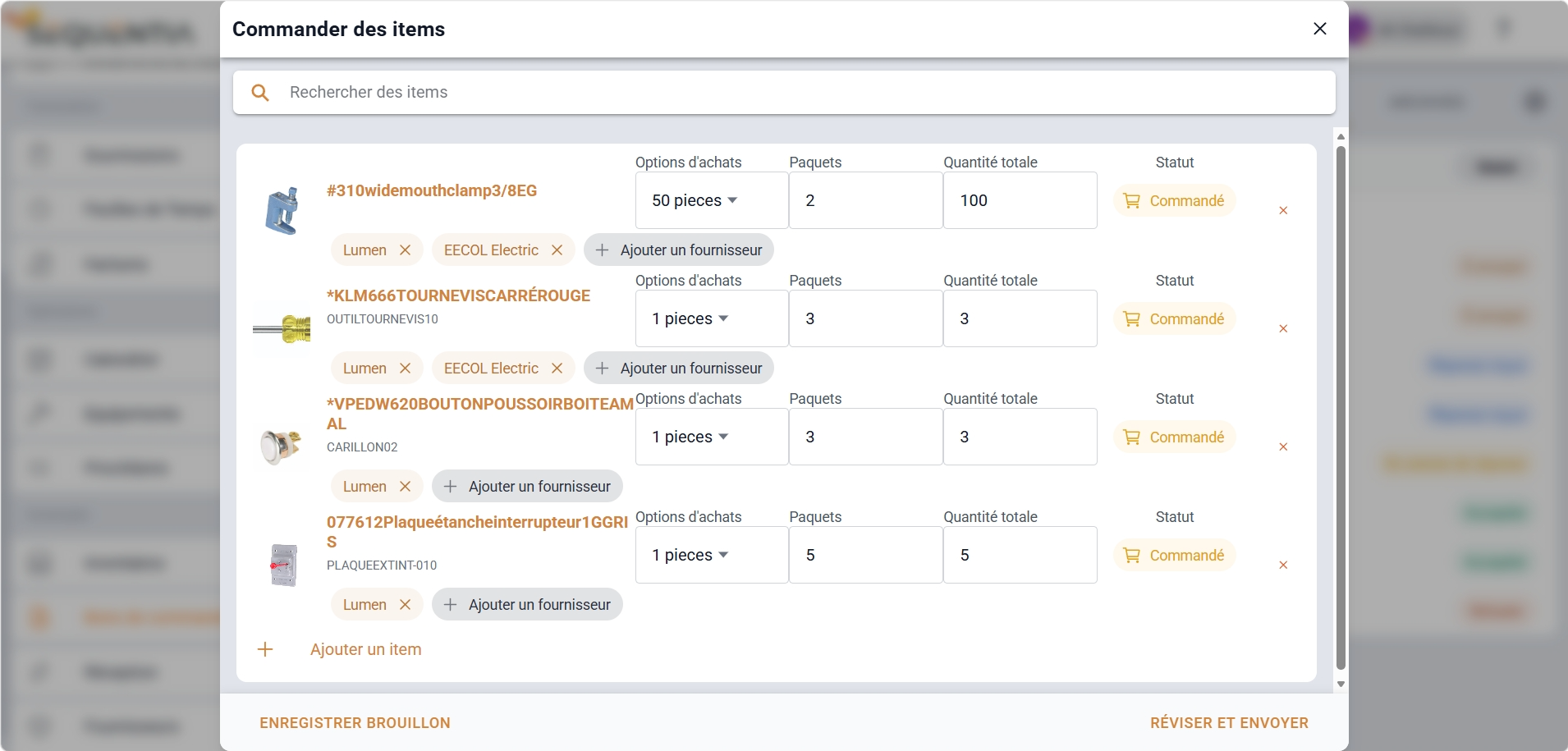Remove EECOL Electric supplier from KLM666TOURNEVIS
Image resolution: width=1568 pixels, height=751 pixels.
557,369
